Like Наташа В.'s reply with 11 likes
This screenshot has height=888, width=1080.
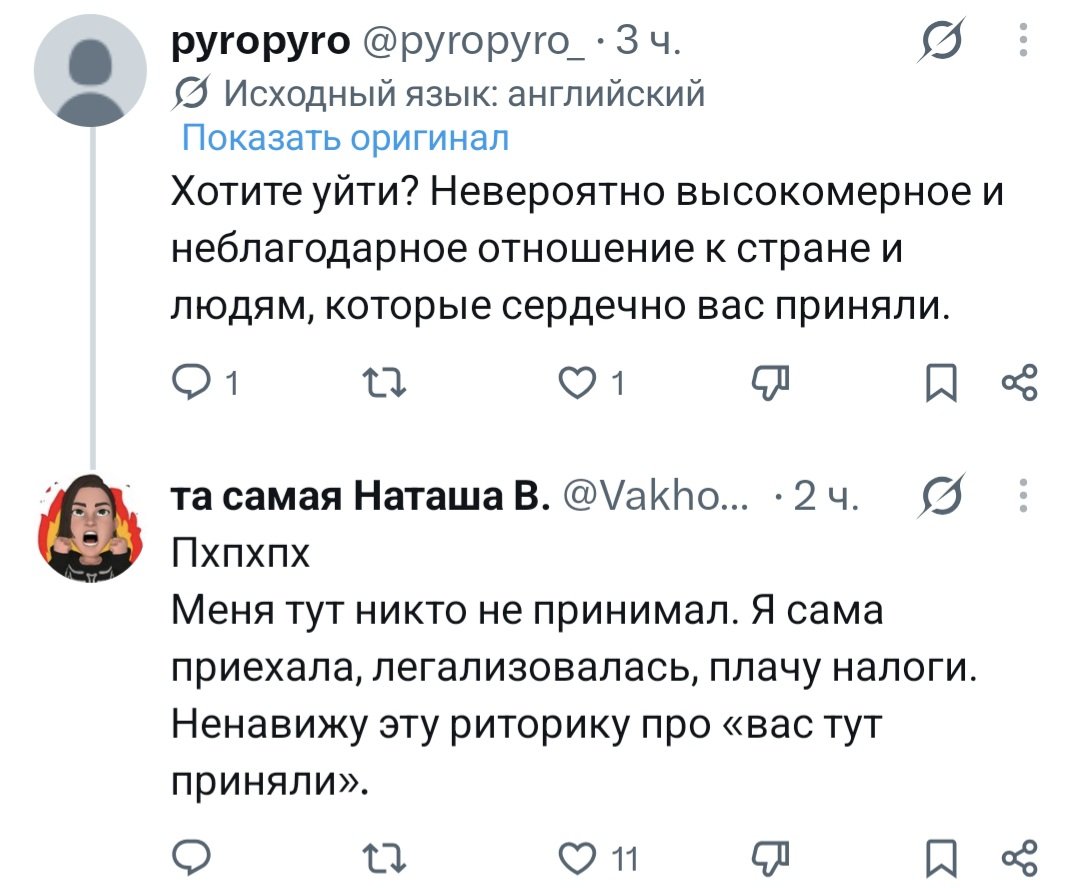577,859
